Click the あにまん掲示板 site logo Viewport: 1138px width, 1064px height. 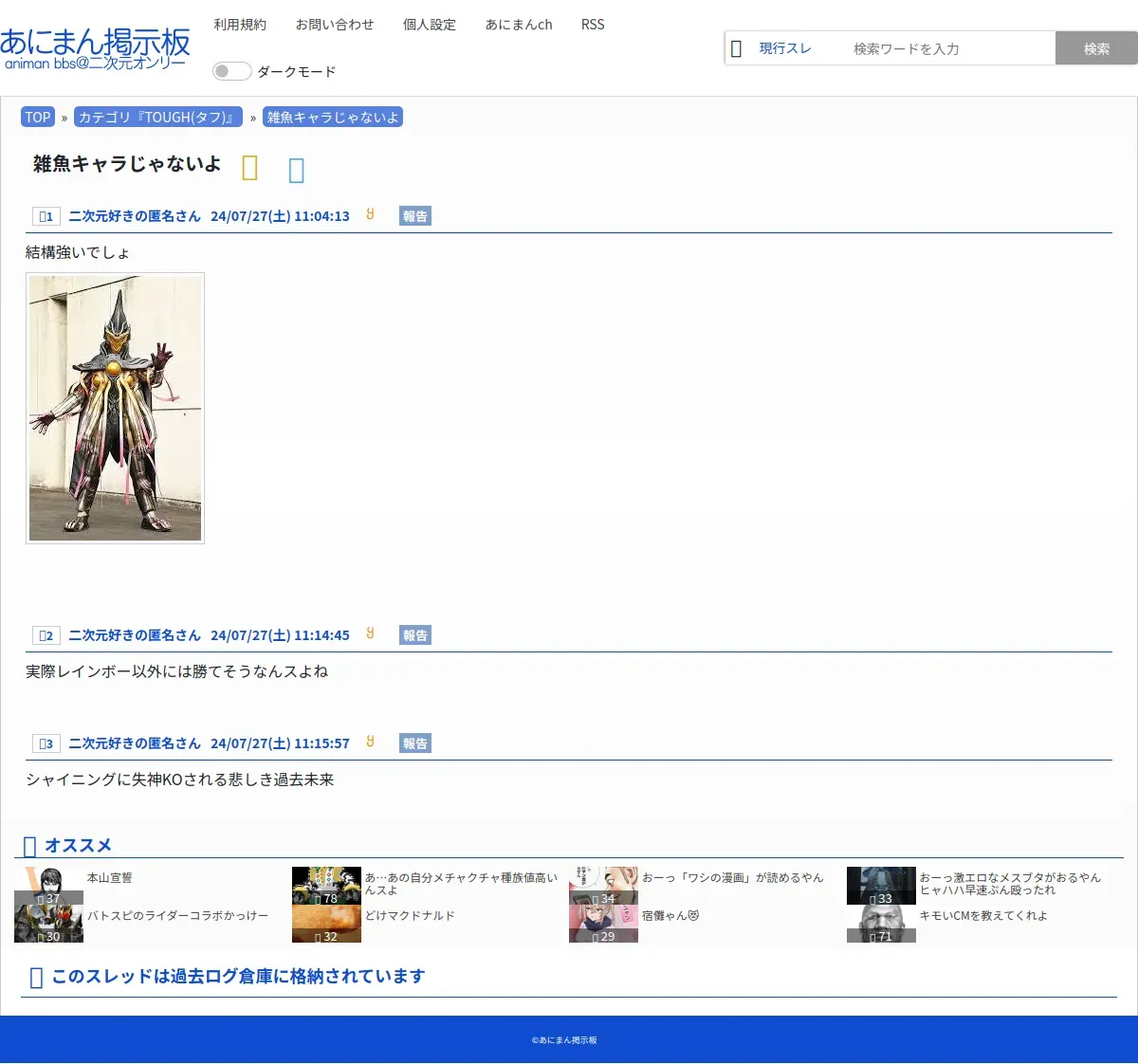tap(95, 47)
